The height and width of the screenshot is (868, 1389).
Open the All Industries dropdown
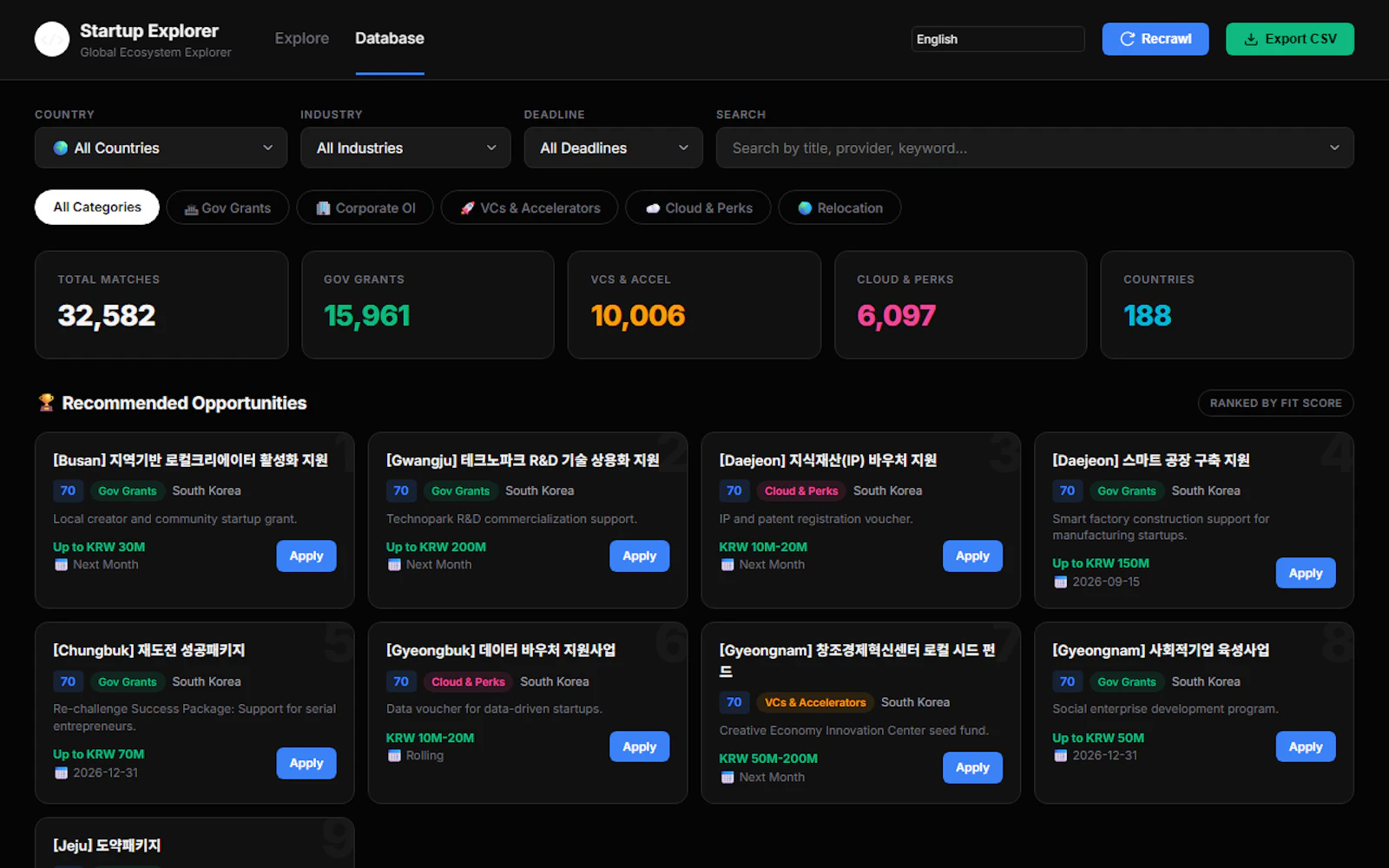405,148
